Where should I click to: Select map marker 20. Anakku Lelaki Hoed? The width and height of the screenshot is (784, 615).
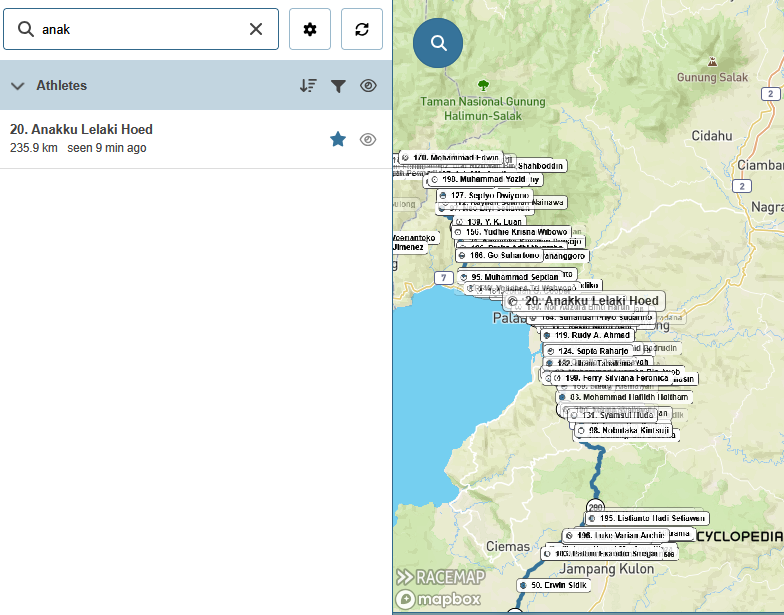[584, 301]
